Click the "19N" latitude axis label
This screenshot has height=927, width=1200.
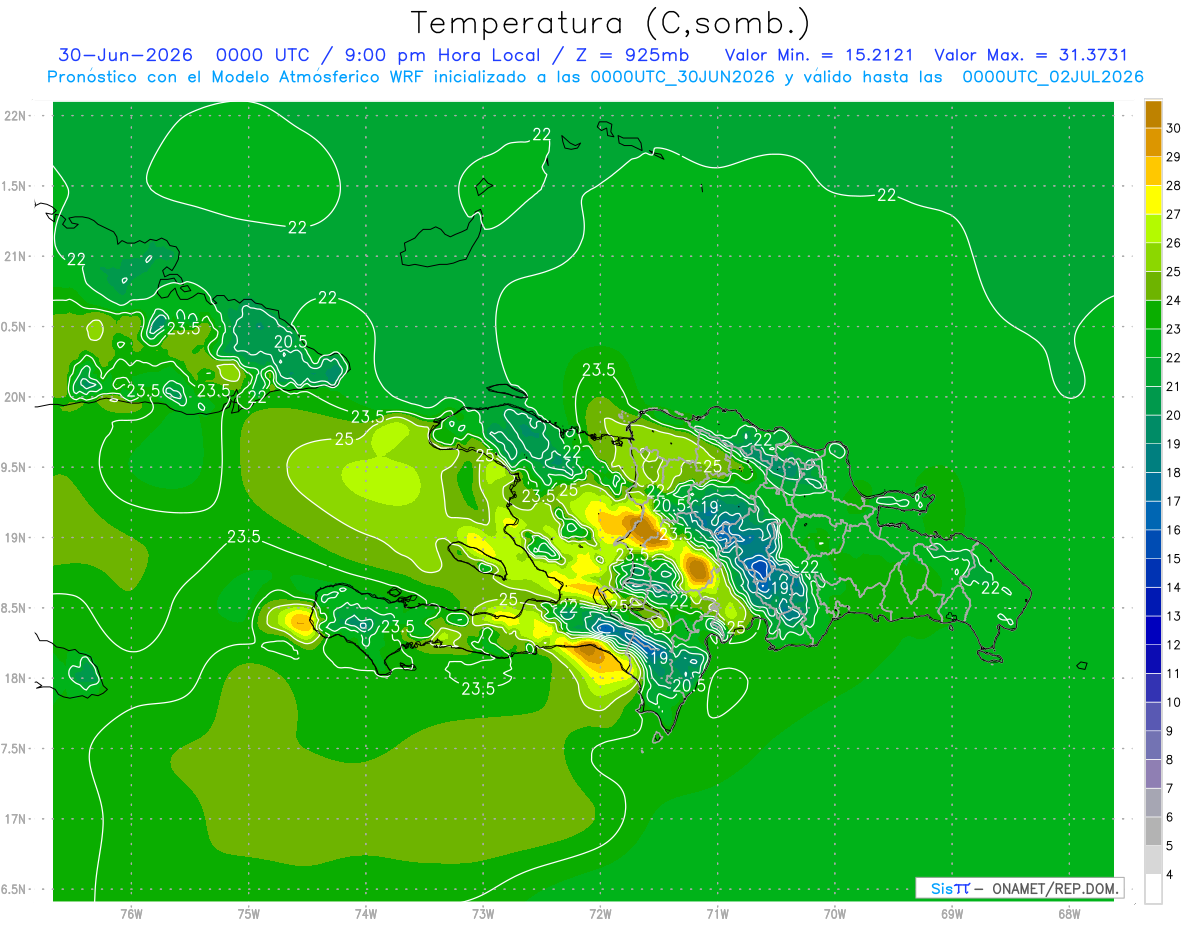(15, 538)
